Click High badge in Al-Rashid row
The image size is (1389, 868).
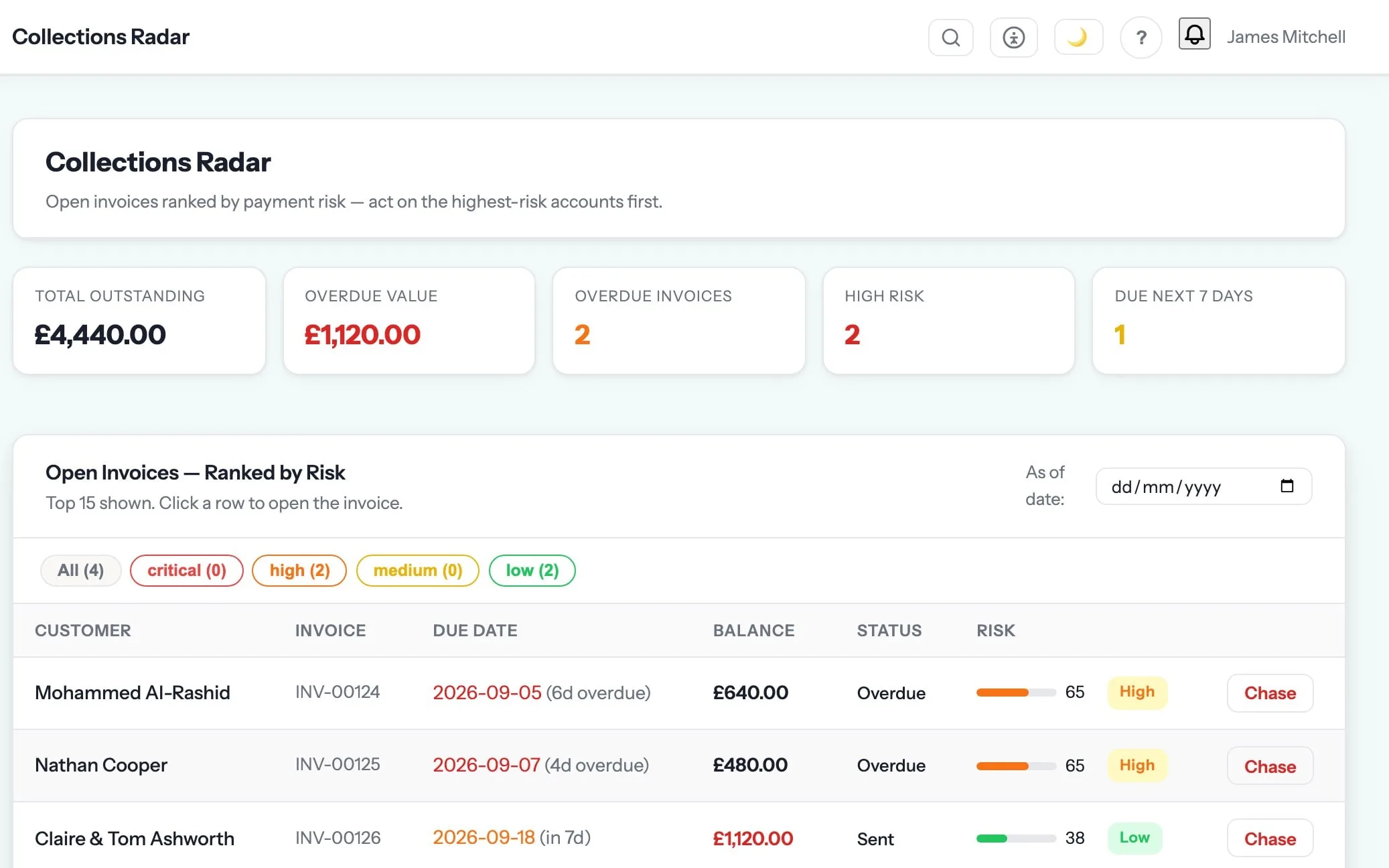pos(1137,692)
